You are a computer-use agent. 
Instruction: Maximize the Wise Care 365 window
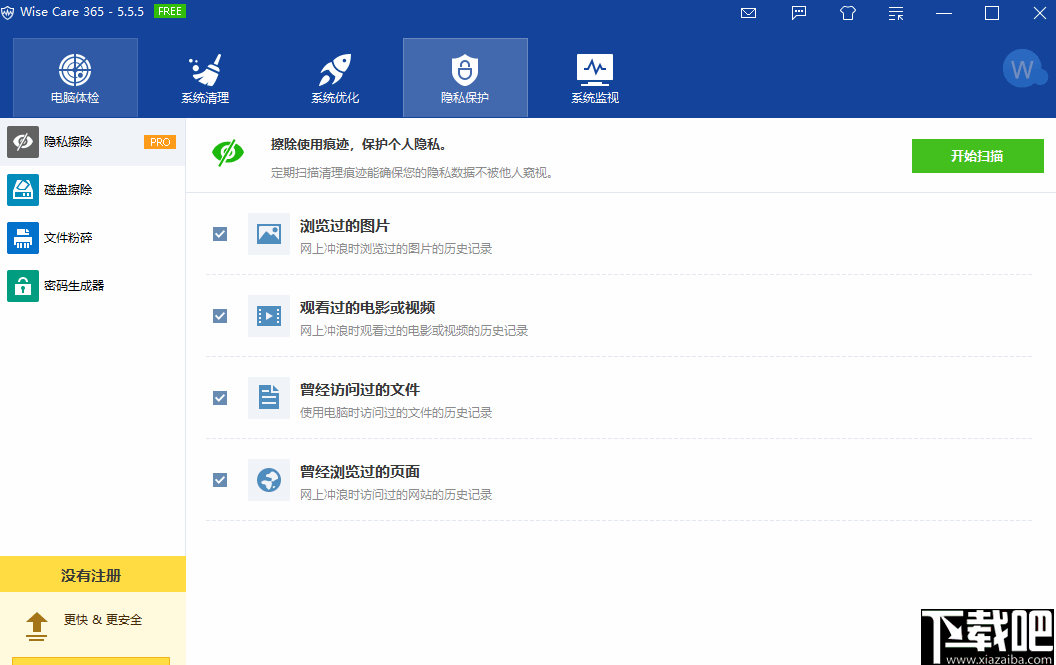(992, 13)
